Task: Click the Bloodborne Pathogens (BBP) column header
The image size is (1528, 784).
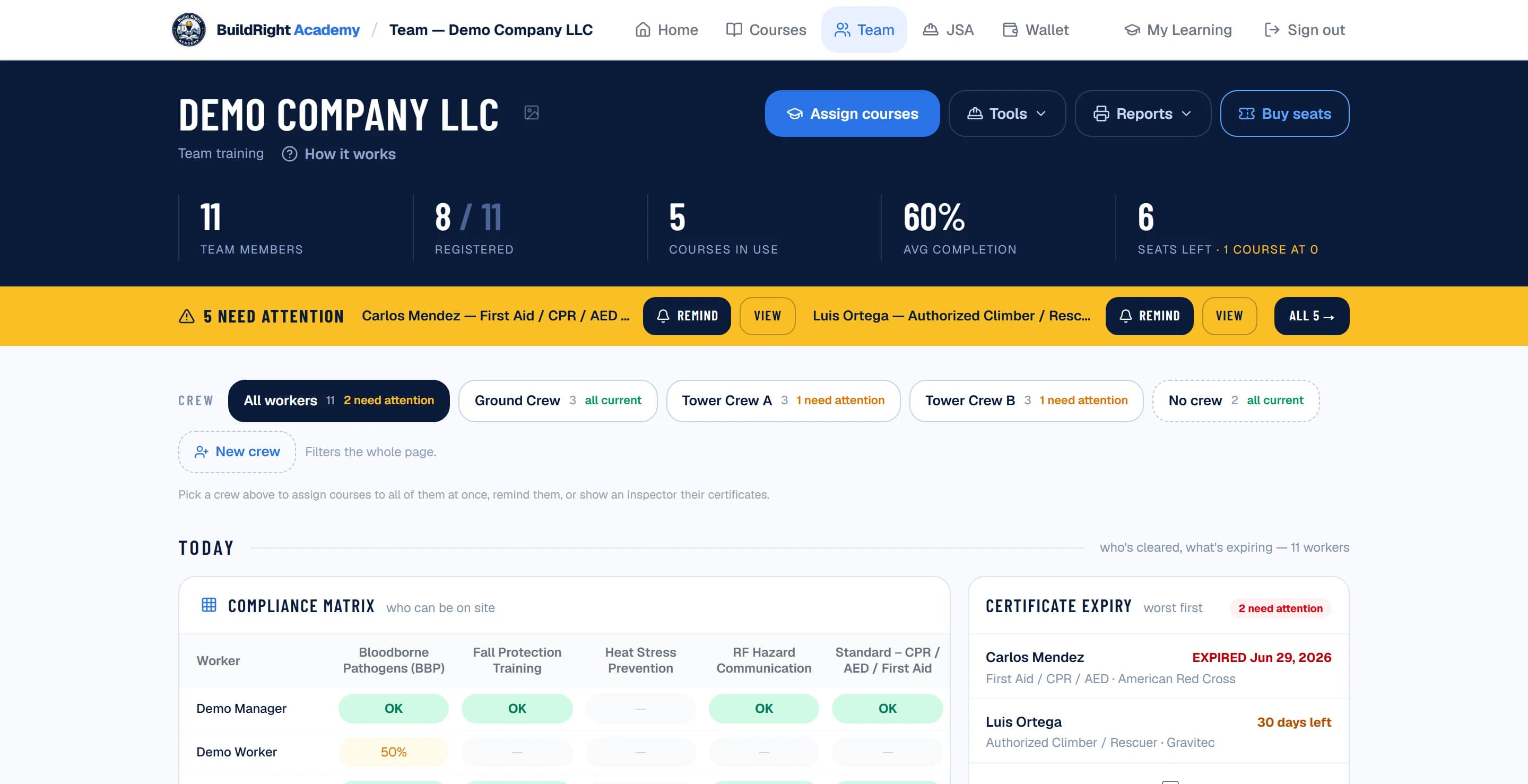Action: 393,660
